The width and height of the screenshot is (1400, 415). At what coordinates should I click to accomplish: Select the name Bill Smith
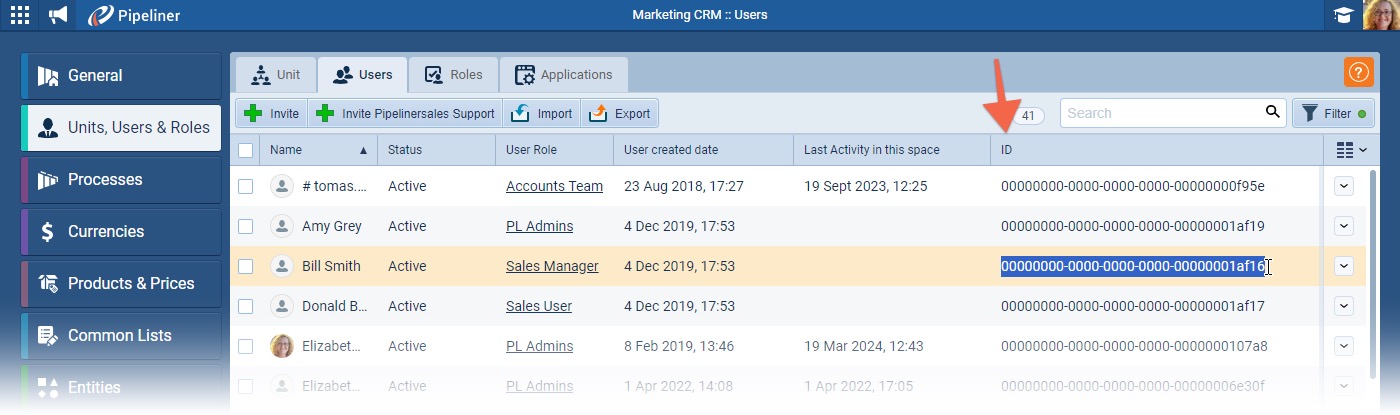[x=331, y=266]
